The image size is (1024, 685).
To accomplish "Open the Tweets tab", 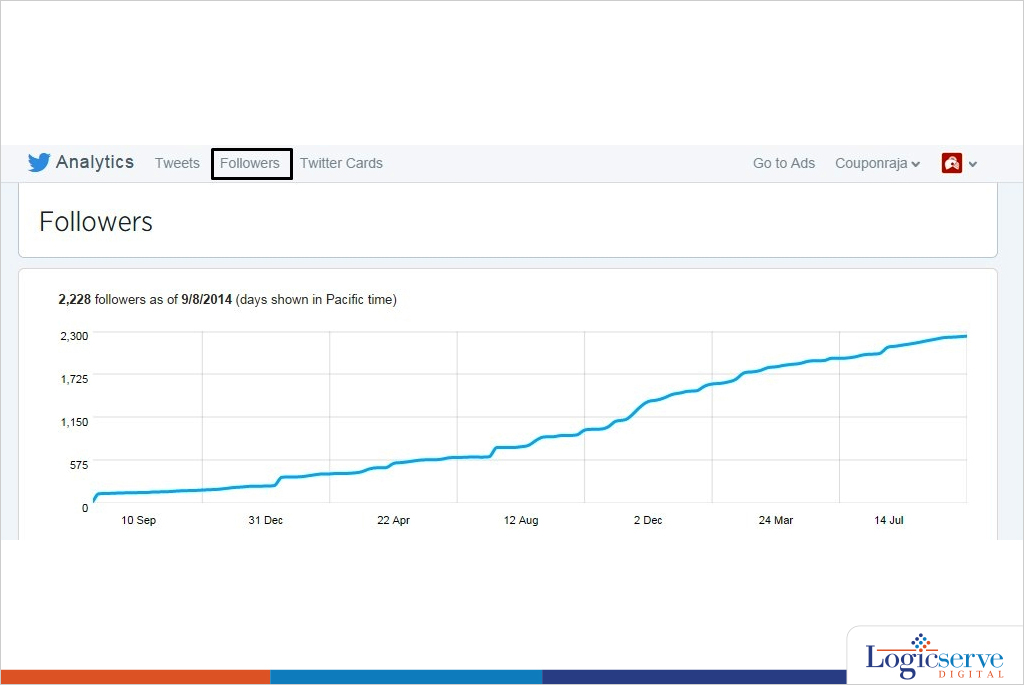I will tap(177, 163).
